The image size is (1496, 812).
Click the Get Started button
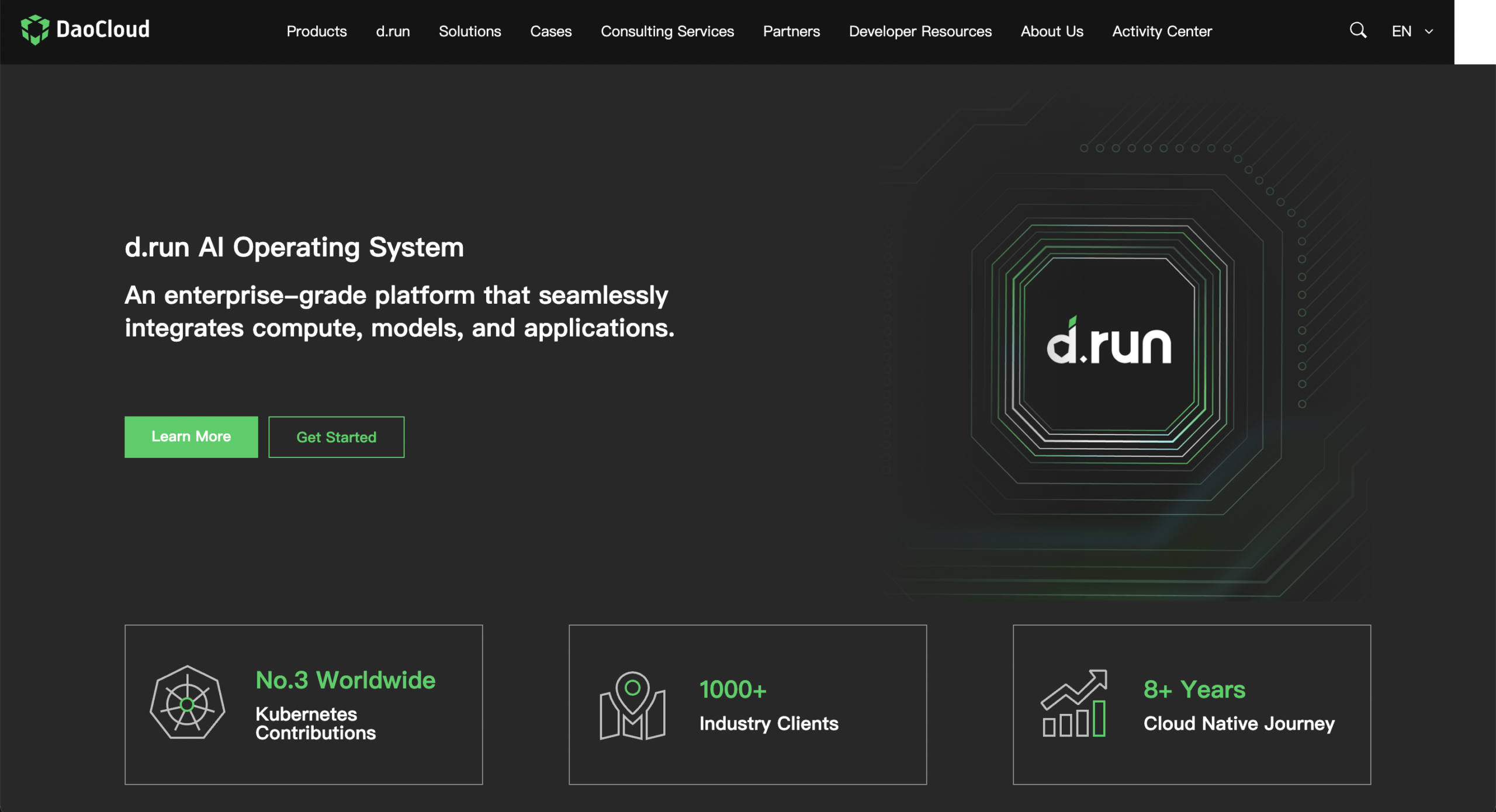[336, 436]
